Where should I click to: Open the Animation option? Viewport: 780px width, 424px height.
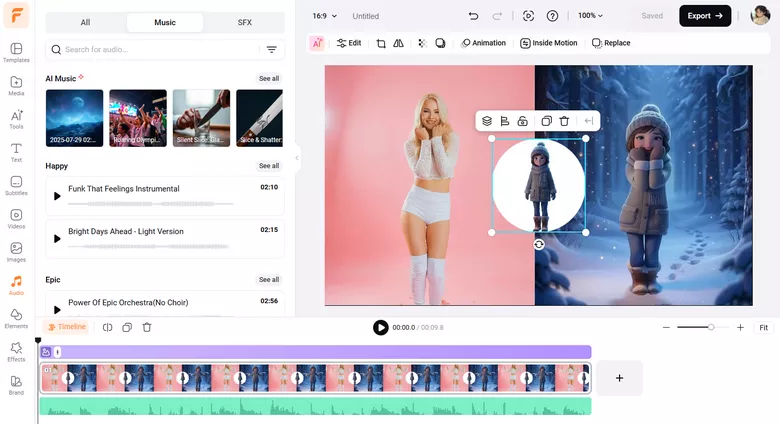coord(483,43)
